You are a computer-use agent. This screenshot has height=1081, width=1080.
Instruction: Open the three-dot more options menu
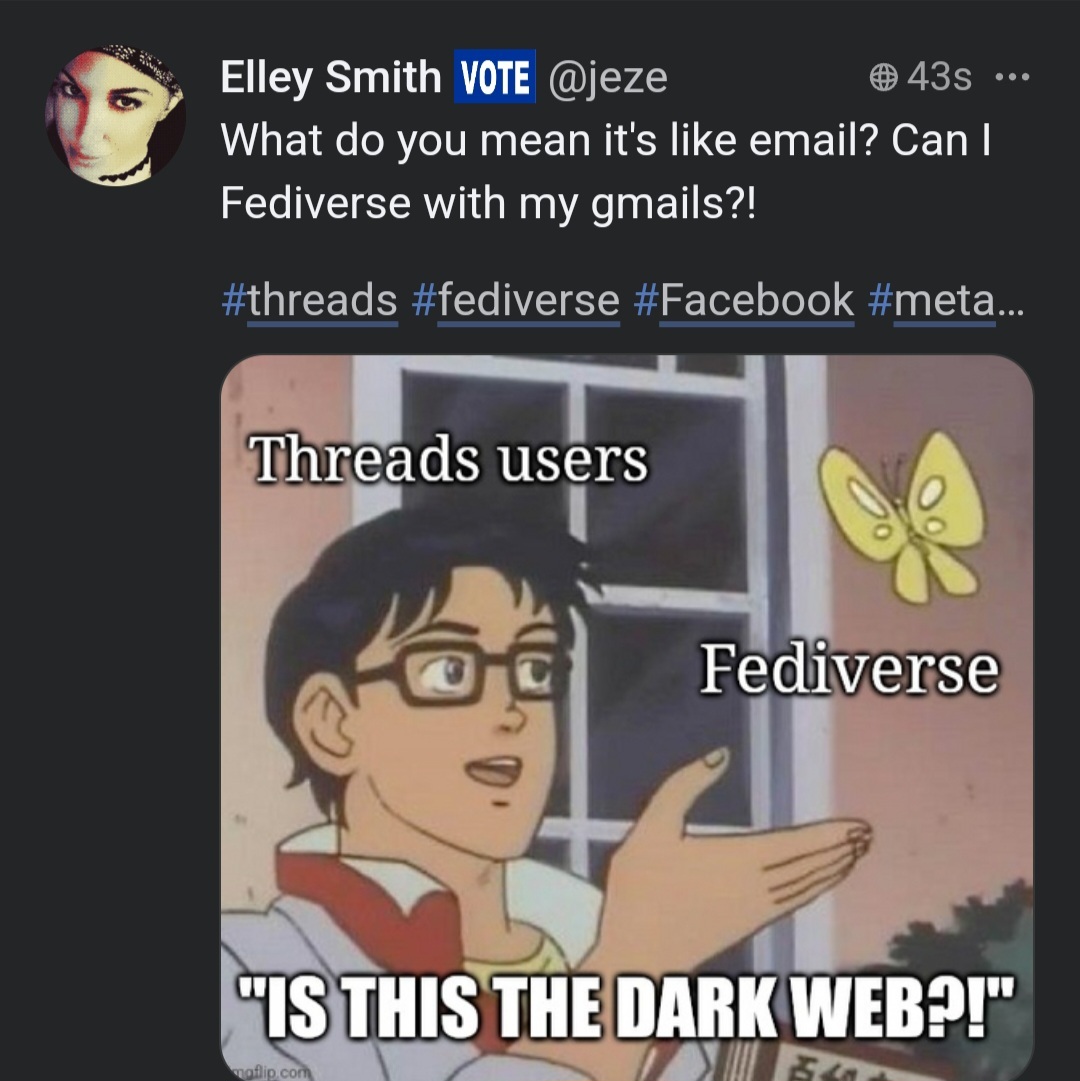coord(1012,77)
